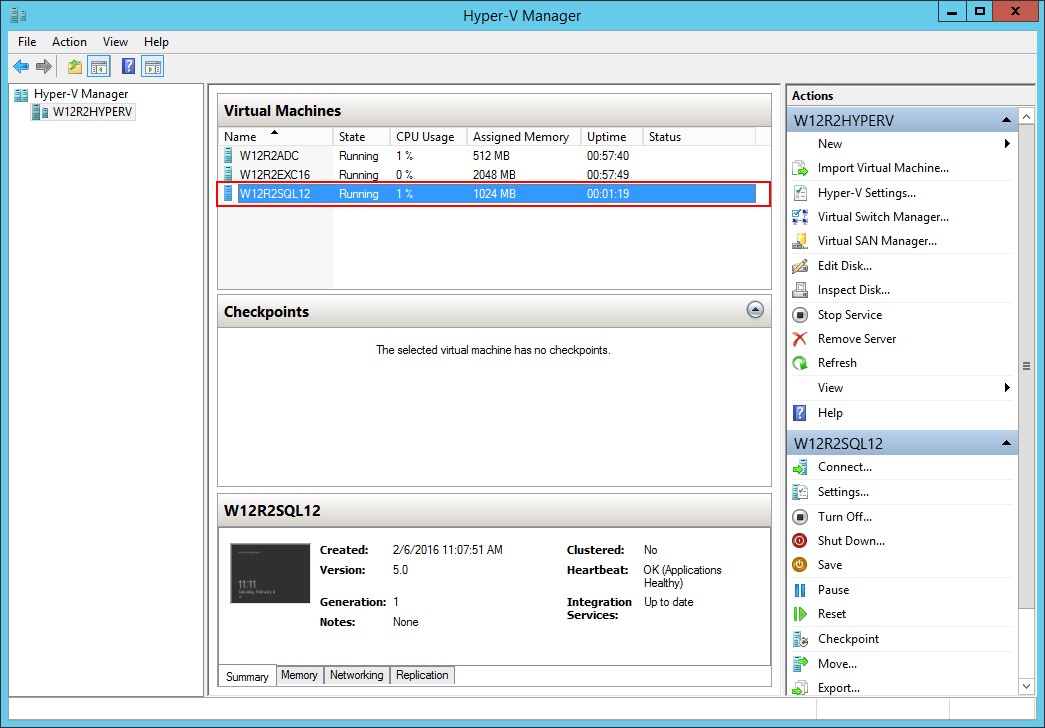Viewport: 1045px width, 728px height.
Task: Click the orange Save icon
Action: tap(800, 565)
